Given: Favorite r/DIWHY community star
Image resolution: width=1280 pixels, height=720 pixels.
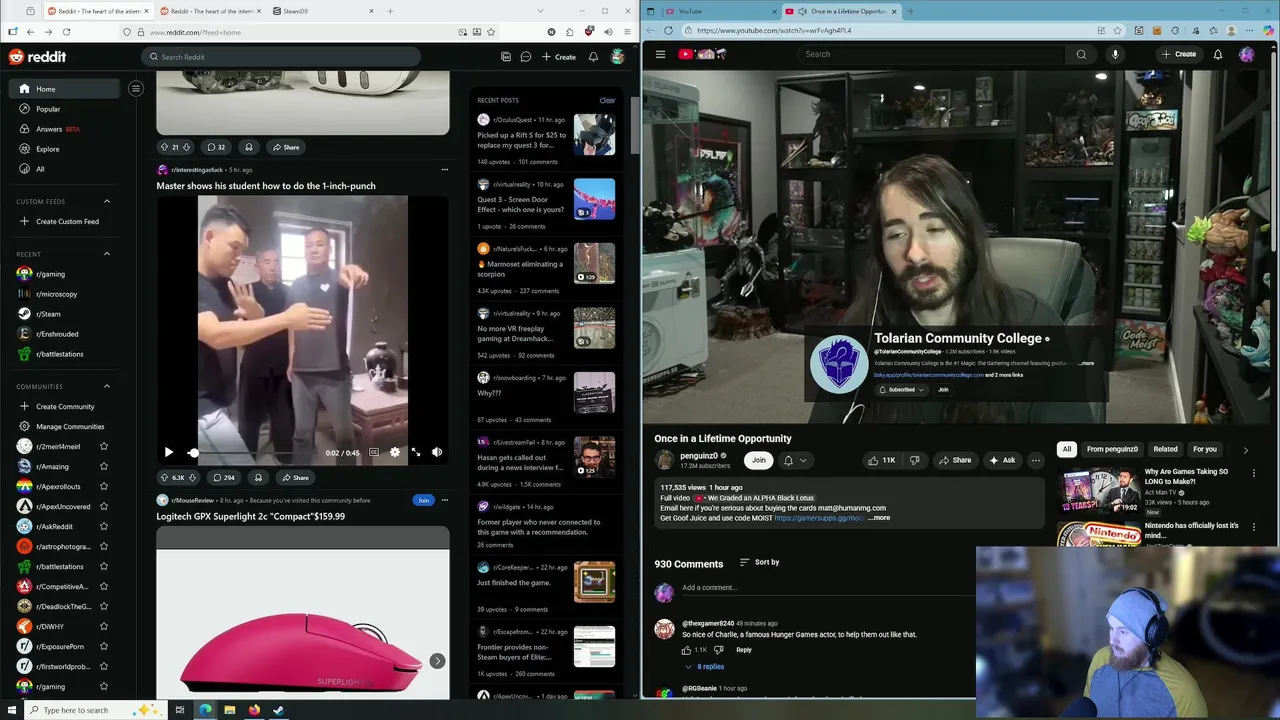Looking at the screenshot, I should 104,626.
